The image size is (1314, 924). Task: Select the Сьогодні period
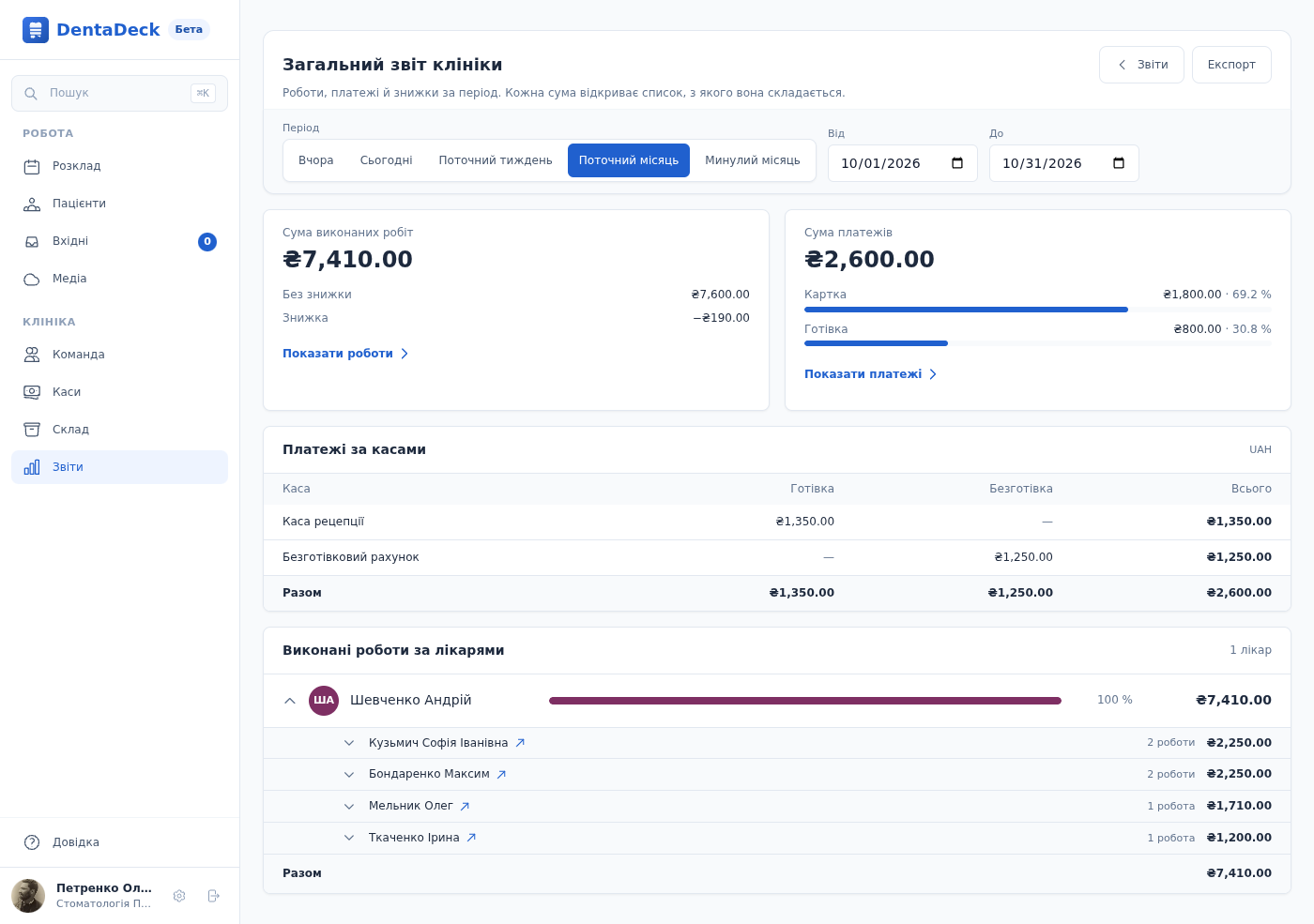click(x=387, y=160)
